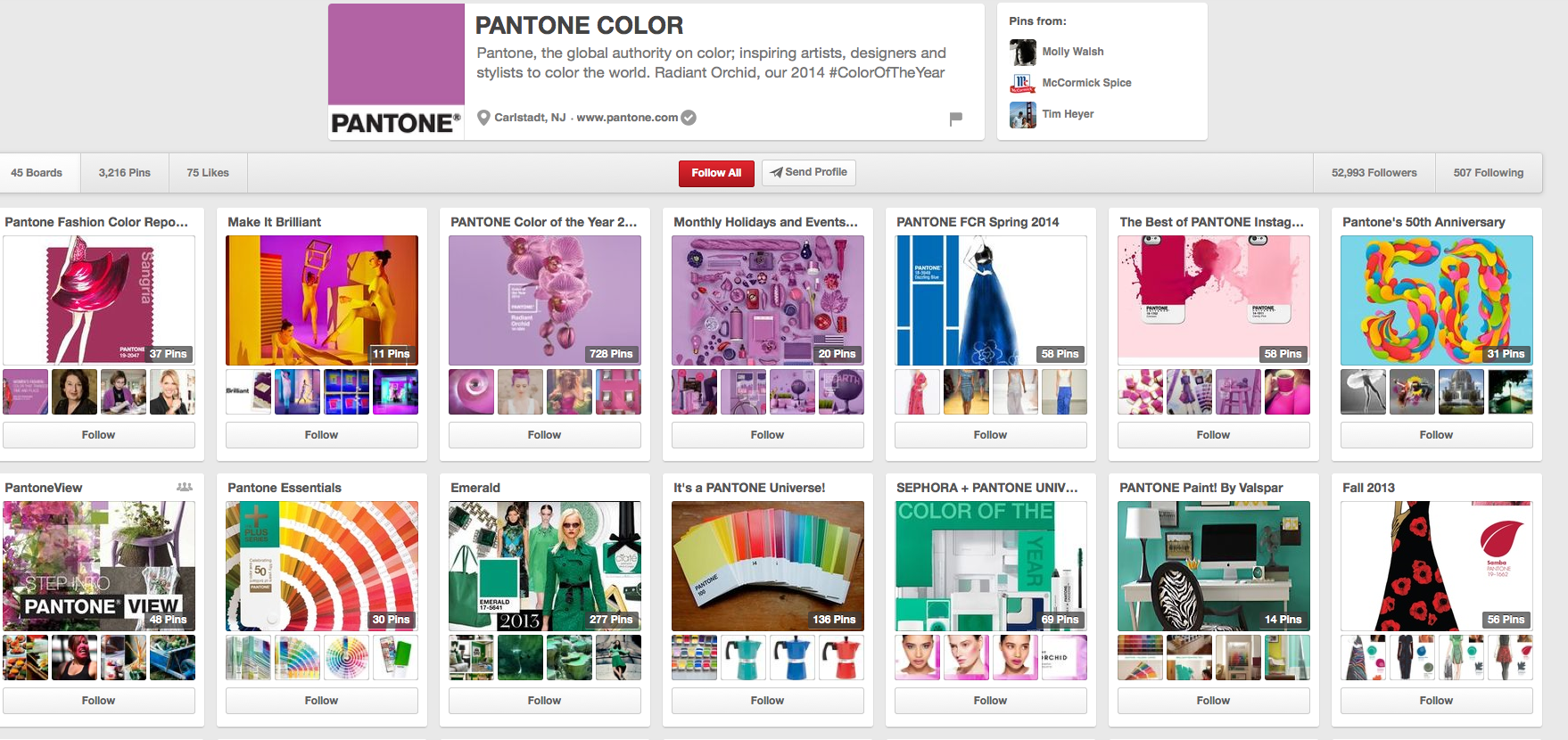Click Molly Walsh's avatar icon
The image size is (1568, 740).
click(x=1022, y=52)
